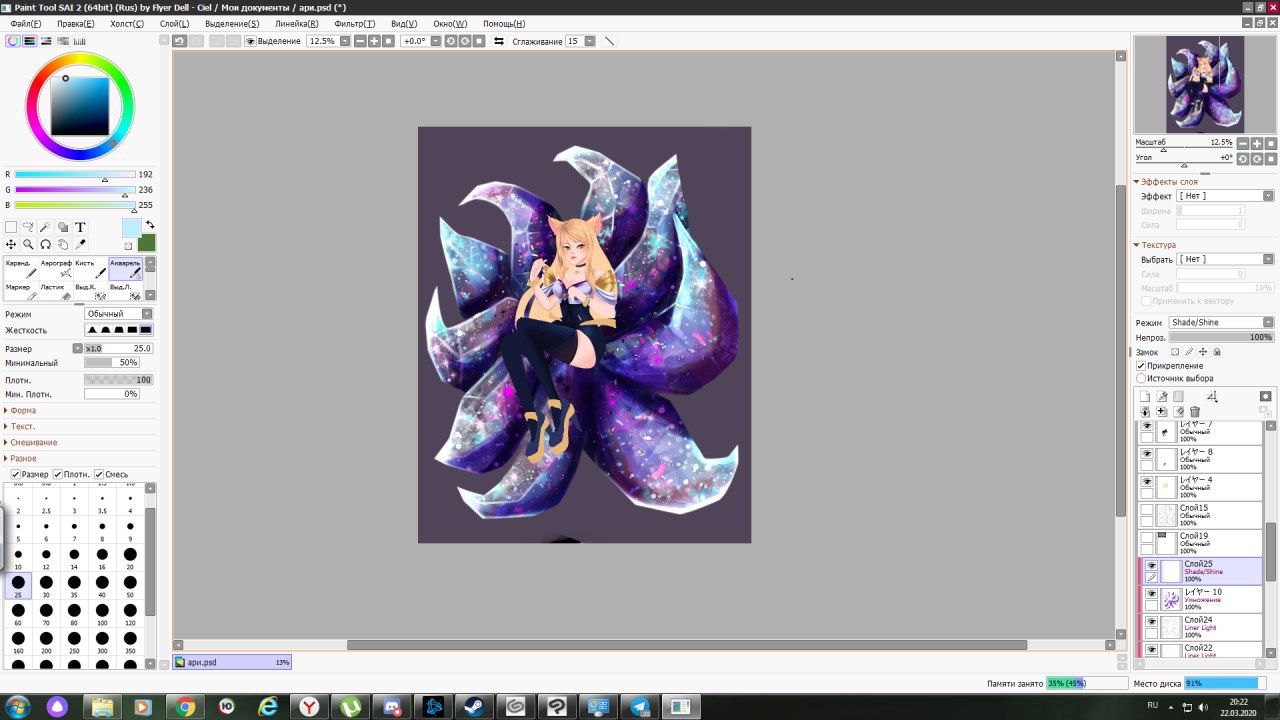The image size is (1280, 720).
Task: Open the Фильтр menu
Action: 355,23
